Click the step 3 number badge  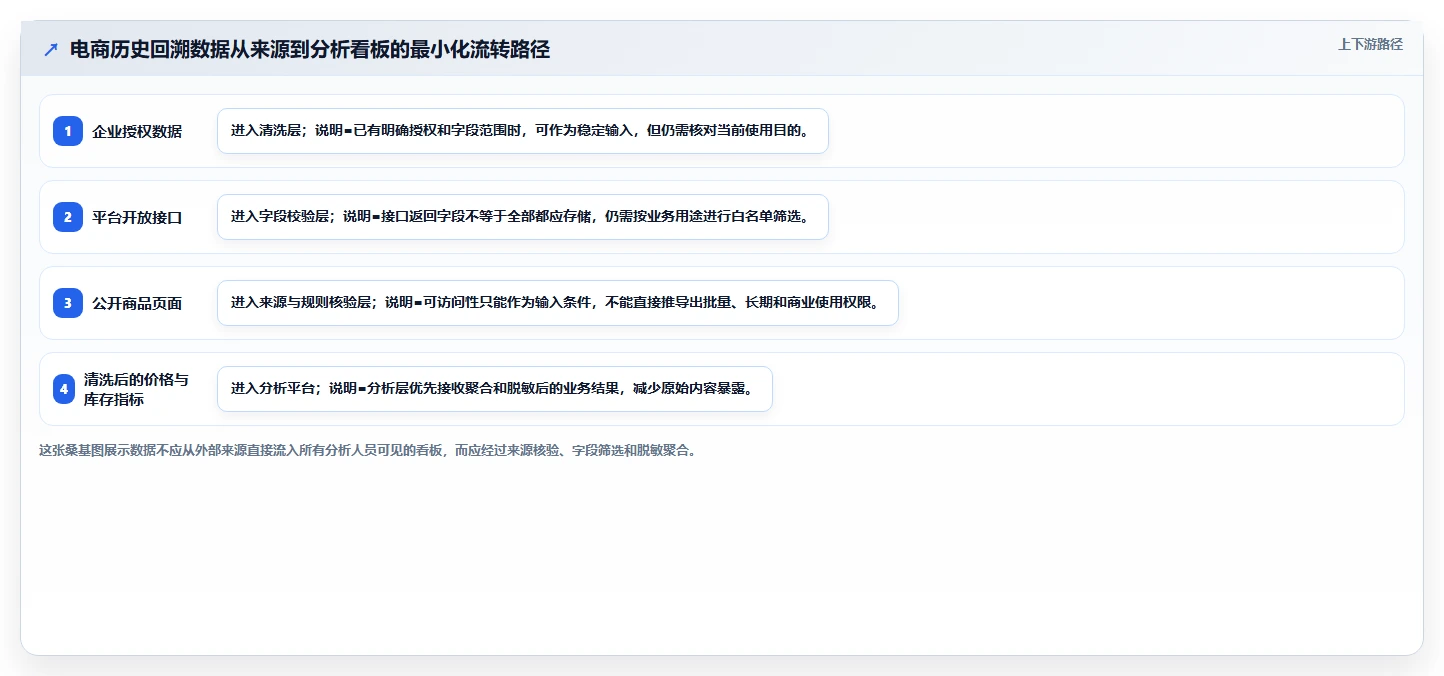(x=68, y=303)
